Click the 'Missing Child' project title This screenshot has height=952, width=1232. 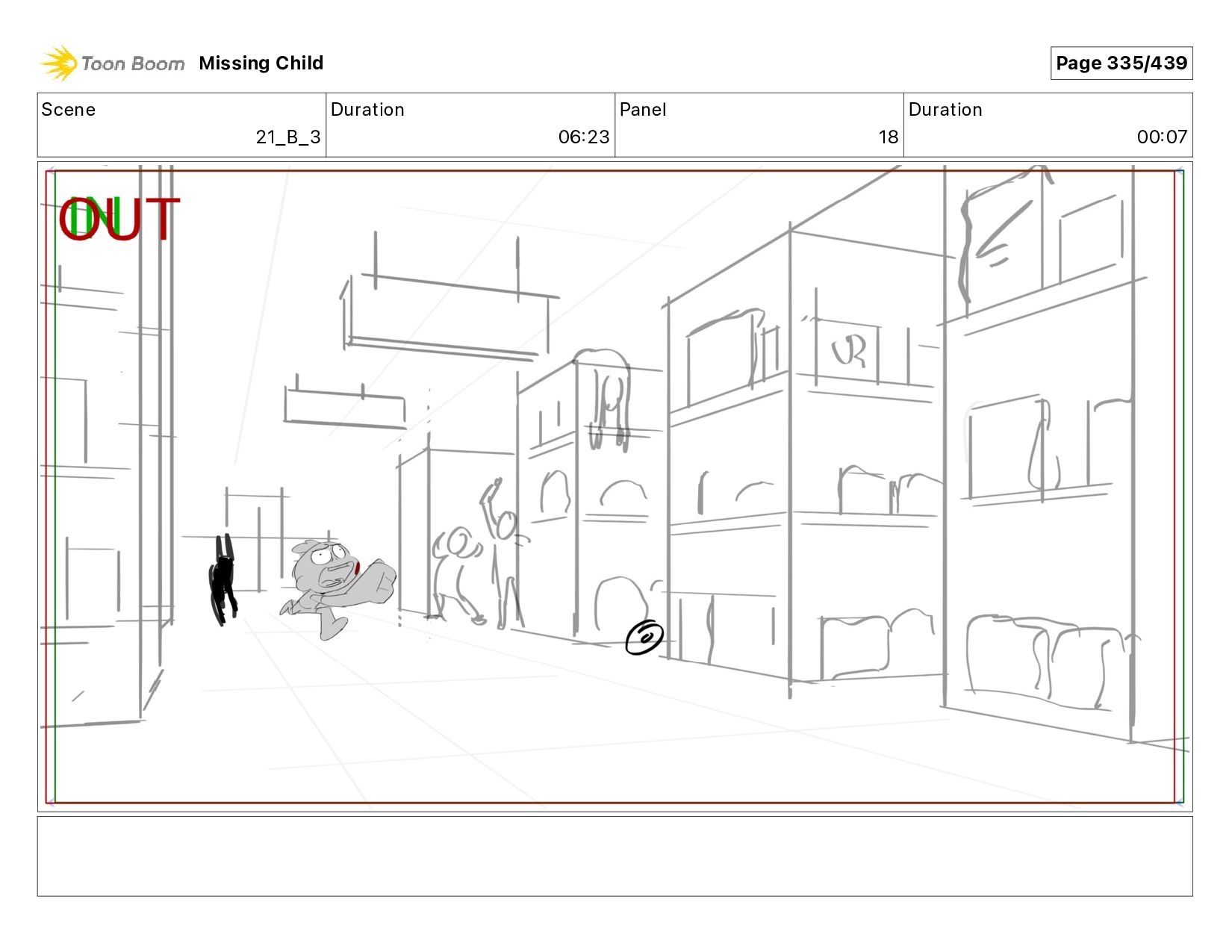tap(261, 63)
